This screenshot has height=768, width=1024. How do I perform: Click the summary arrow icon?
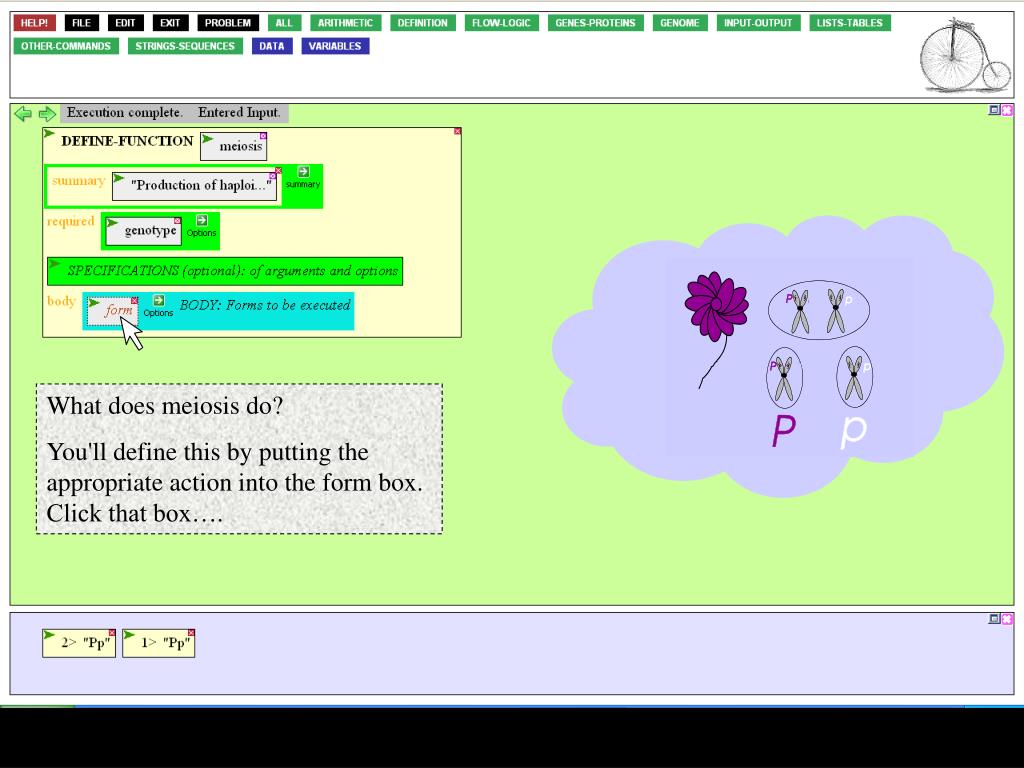point(303,172)
